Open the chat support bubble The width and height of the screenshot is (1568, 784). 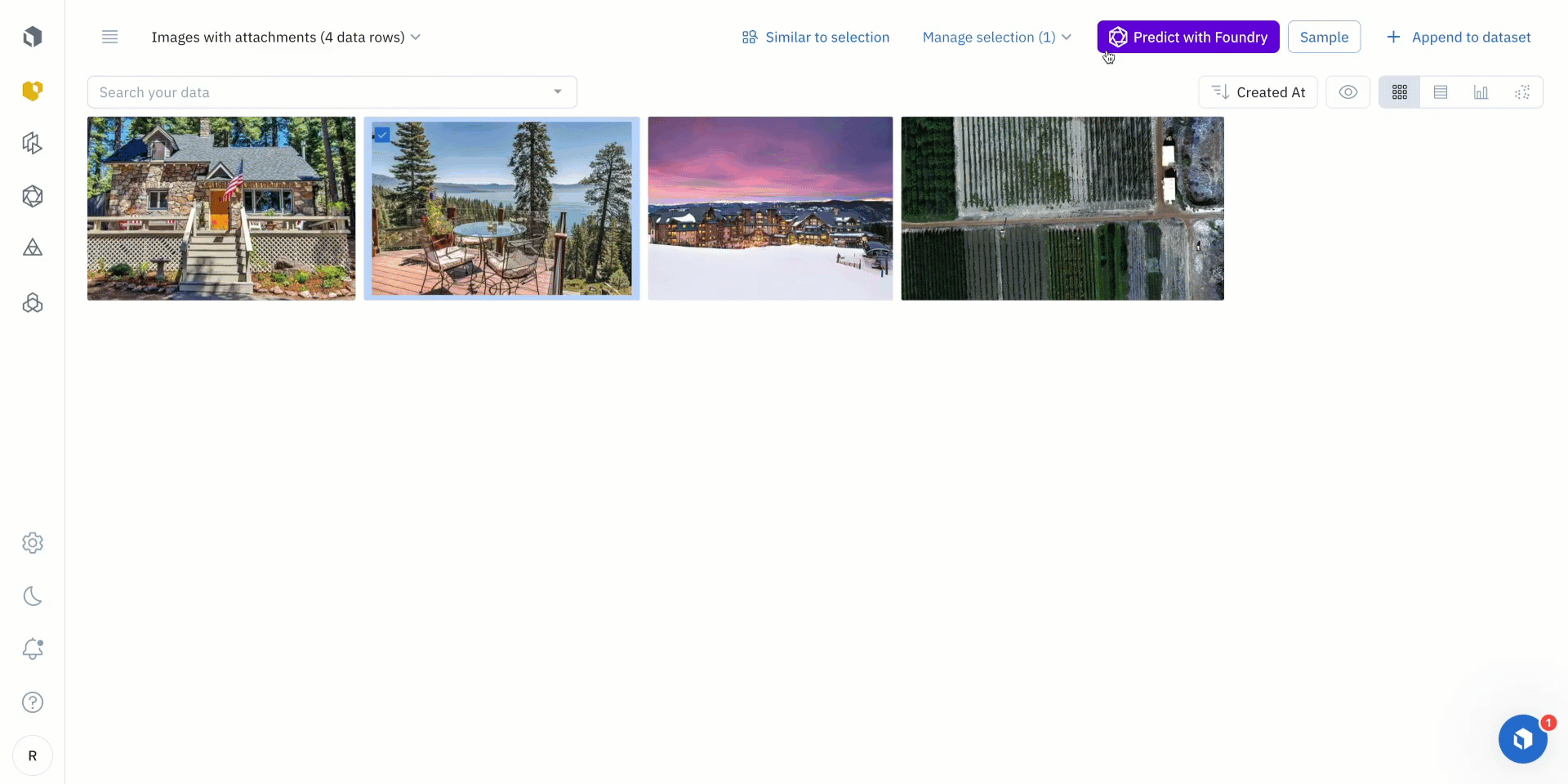(1523, 739)
